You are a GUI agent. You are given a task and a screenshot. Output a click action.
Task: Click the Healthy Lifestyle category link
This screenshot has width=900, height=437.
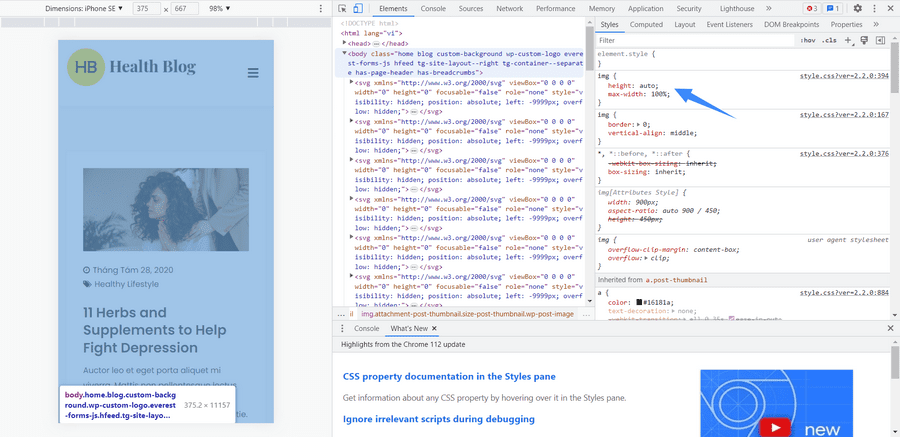(126, 284)
